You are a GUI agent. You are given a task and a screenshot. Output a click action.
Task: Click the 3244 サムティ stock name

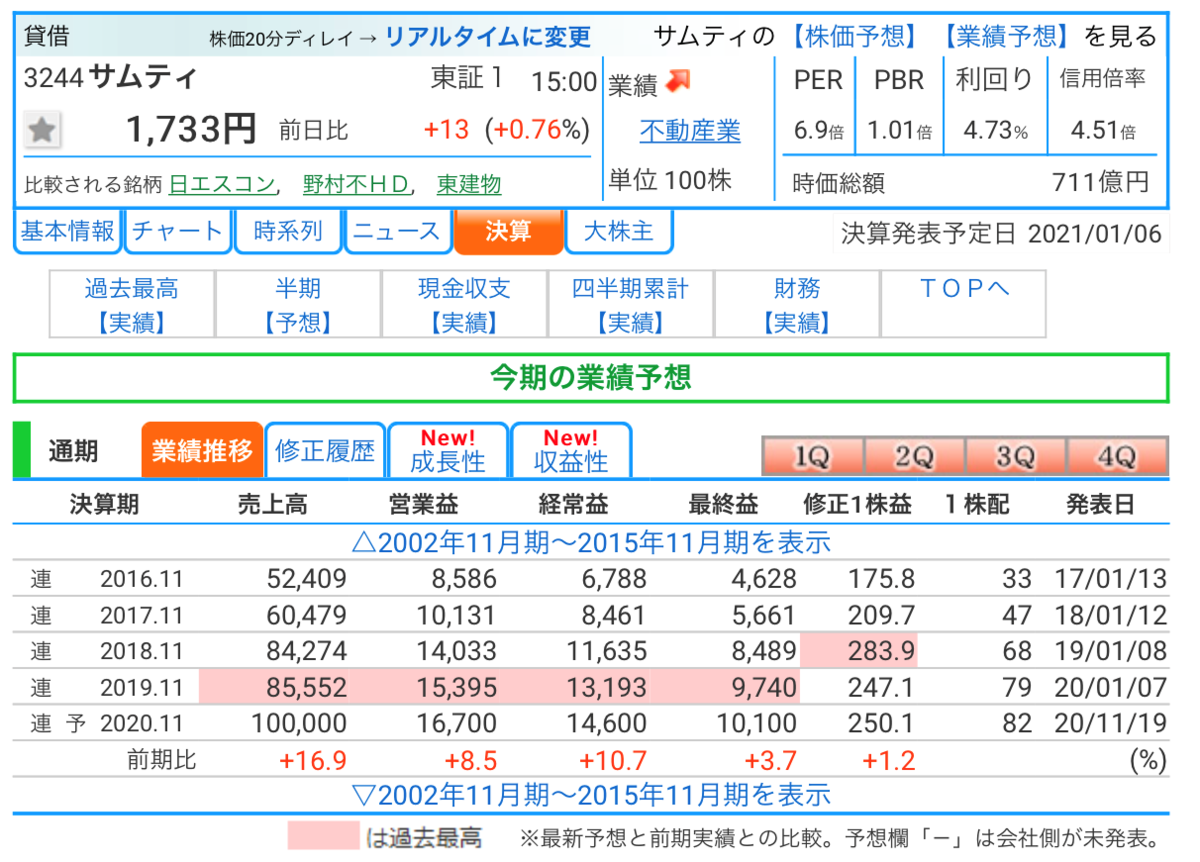(x=111, y=77)
